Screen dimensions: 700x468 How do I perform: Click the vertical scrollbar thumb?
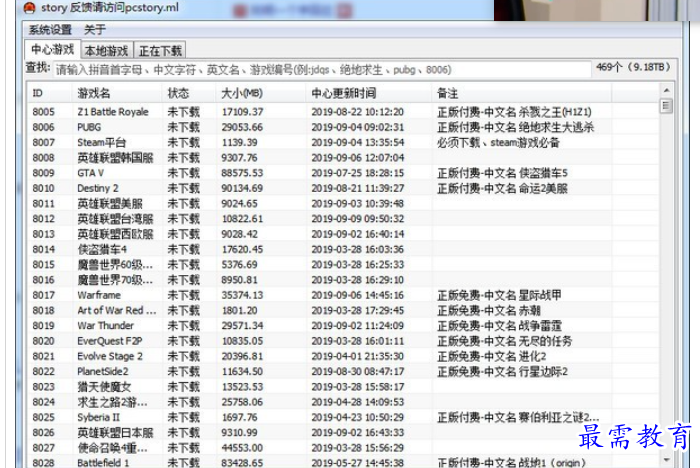(666, 106)
